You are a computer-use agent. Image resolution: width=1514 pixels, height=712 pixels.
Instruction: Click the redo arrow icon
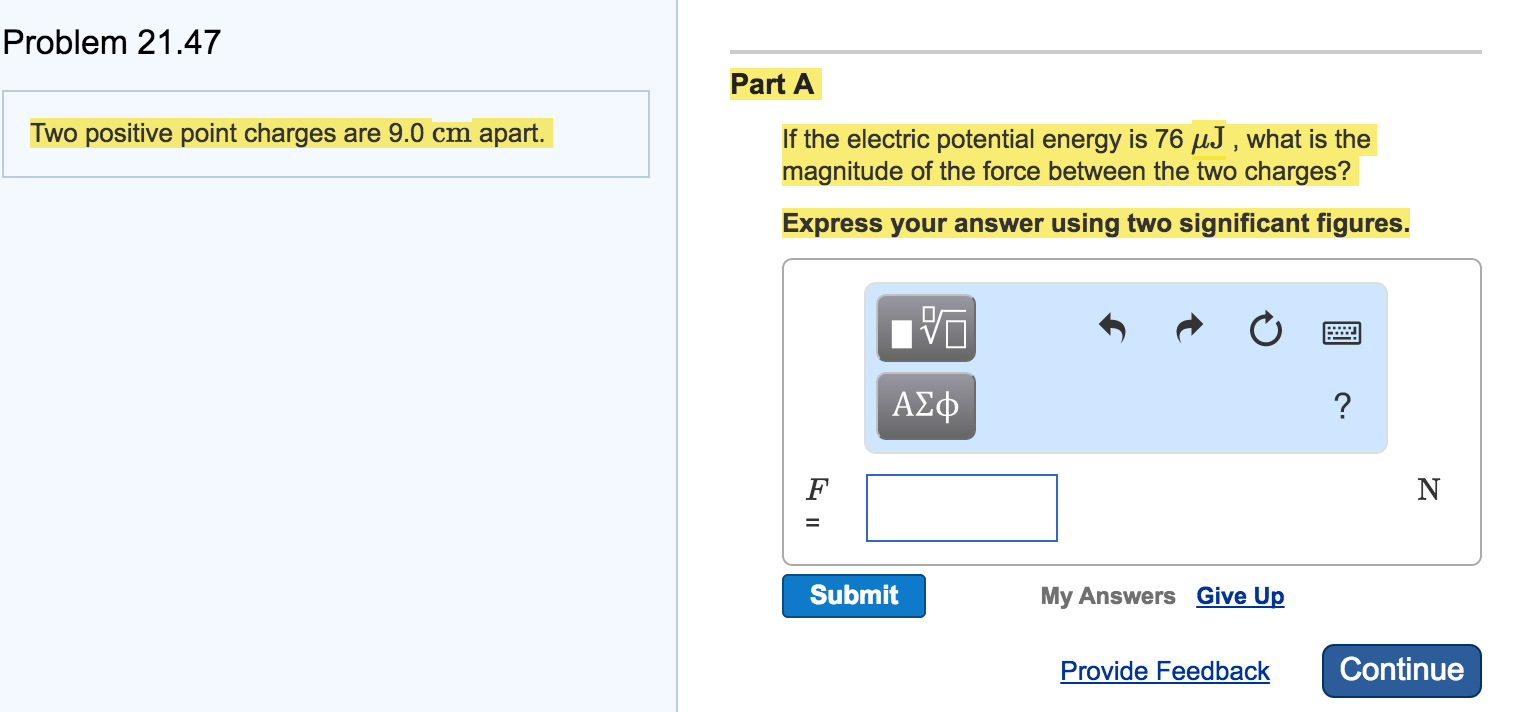coord(1188,327)
